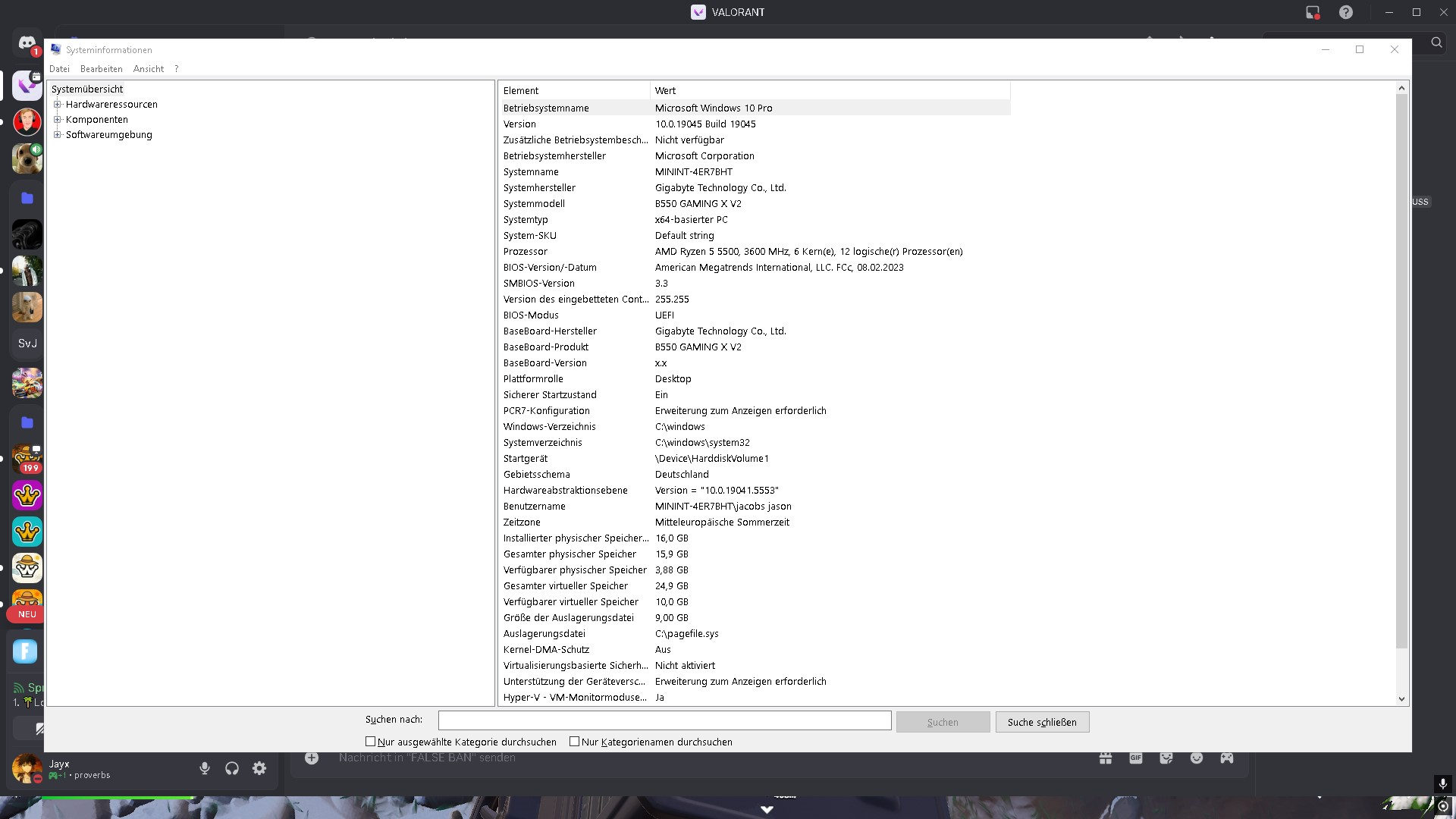Screen dimensions: 1456x819
Task: Open Discord user settings gear
Action: tap(259, 768)
